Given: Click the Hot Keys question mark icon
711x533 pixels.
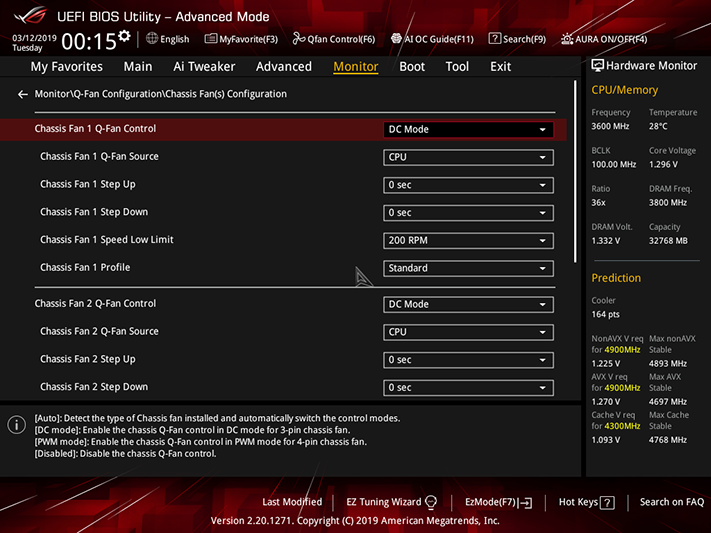Looking at the screenshot, I should click(x=607, y=503).
